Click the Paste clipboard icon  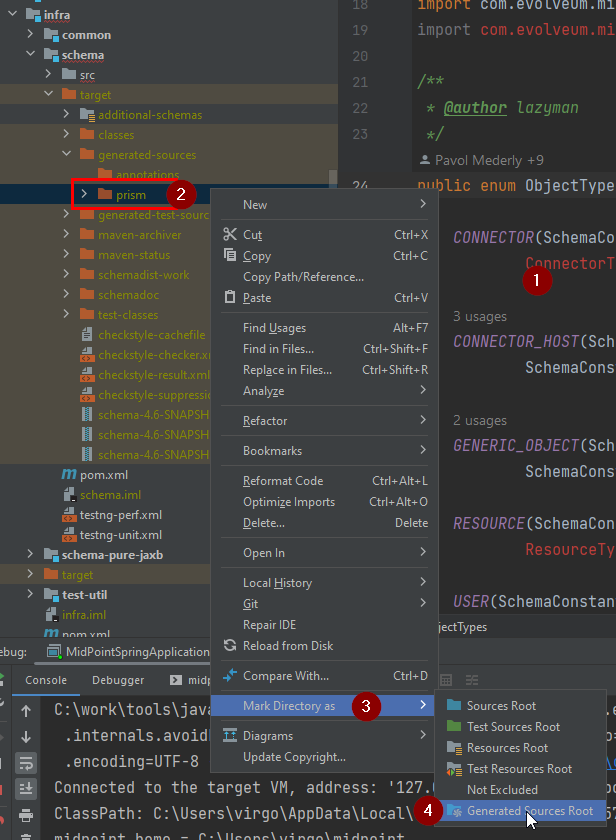pyautogui.click(x=229, y=298)
